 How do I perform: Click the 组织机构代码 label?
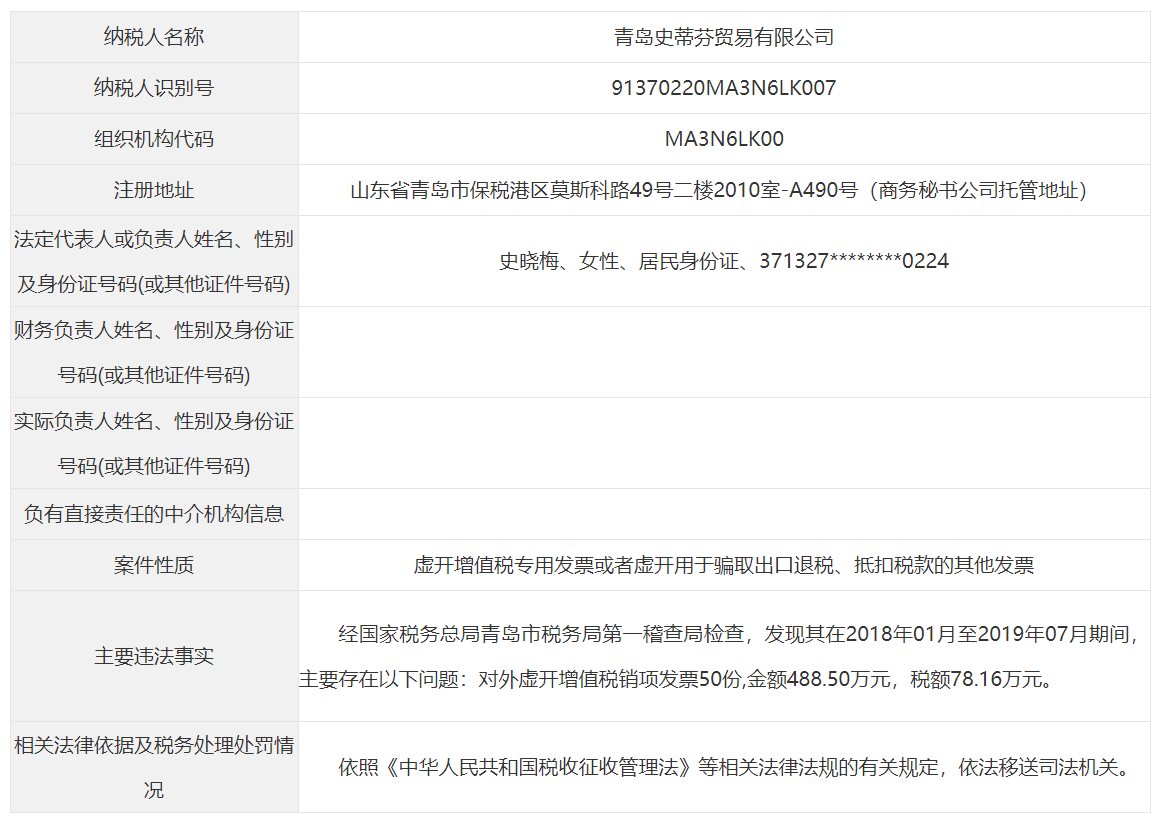coord(154,139)
